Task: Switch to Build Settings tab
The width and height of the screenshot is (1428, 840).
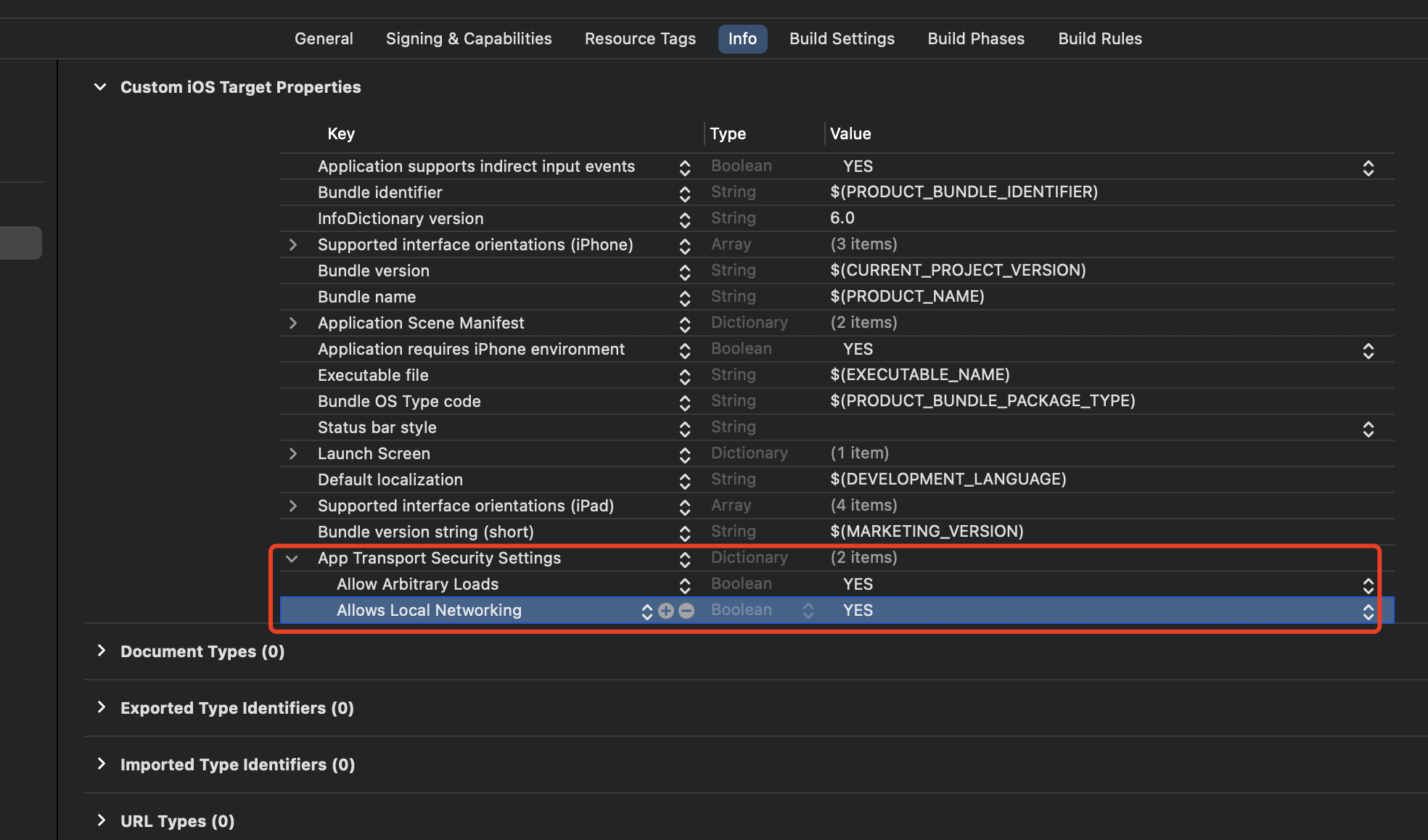Action: pos(842,38)
